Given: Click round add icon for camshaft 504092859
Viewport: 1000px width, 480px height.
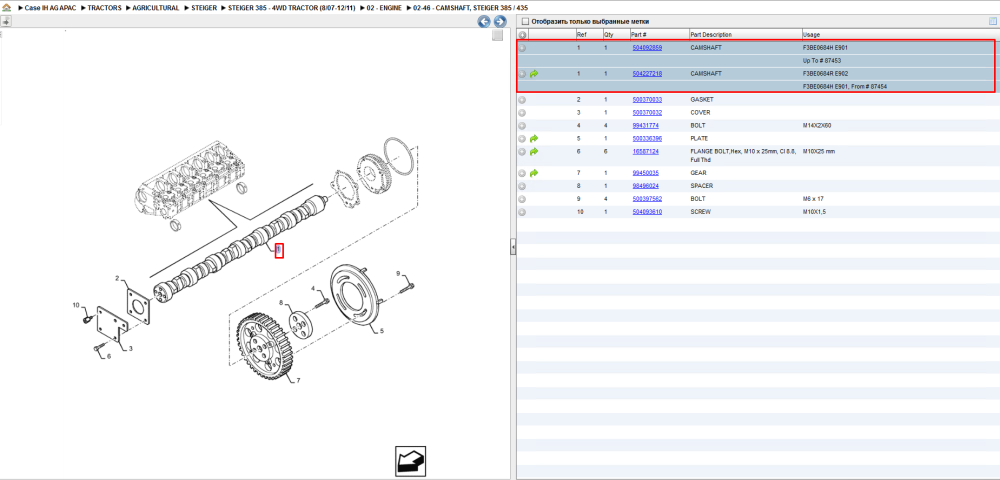Looking at the screenshot, I should (522, 48).
